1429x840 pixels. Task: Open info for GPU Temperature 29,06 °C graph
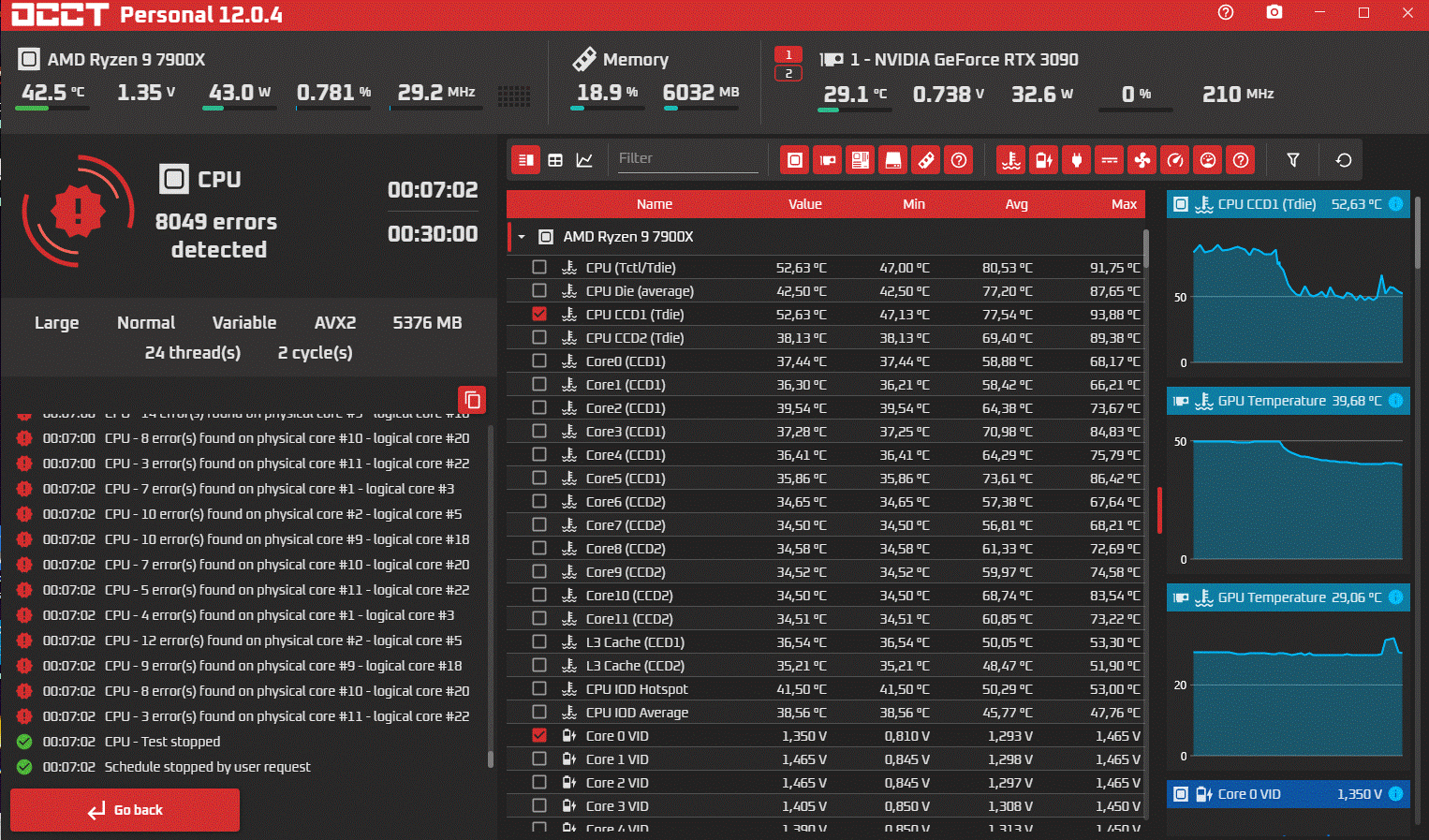[1395, 597]
